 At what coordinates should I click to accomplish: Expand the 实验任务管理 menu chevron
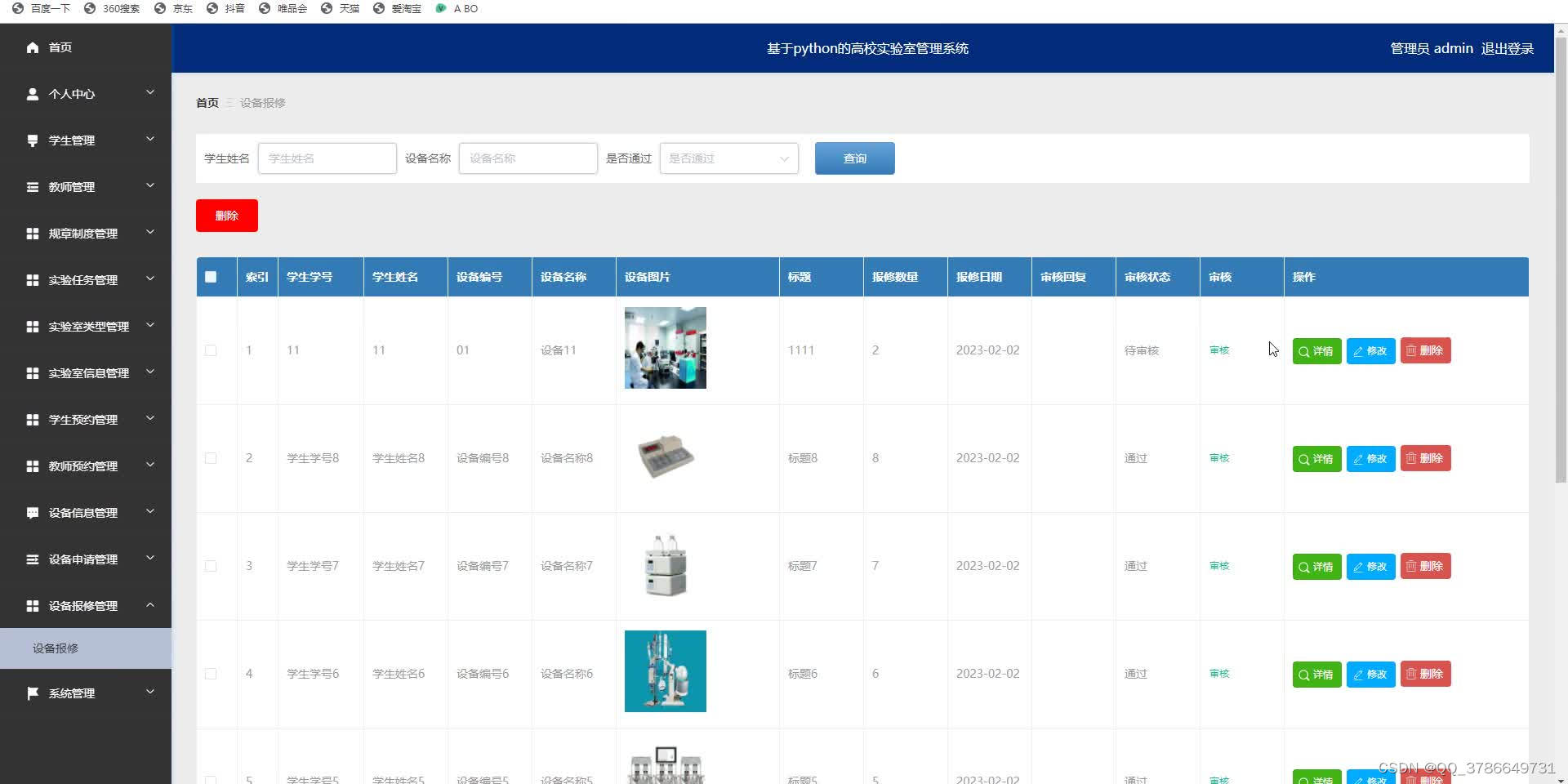point(150,279)
